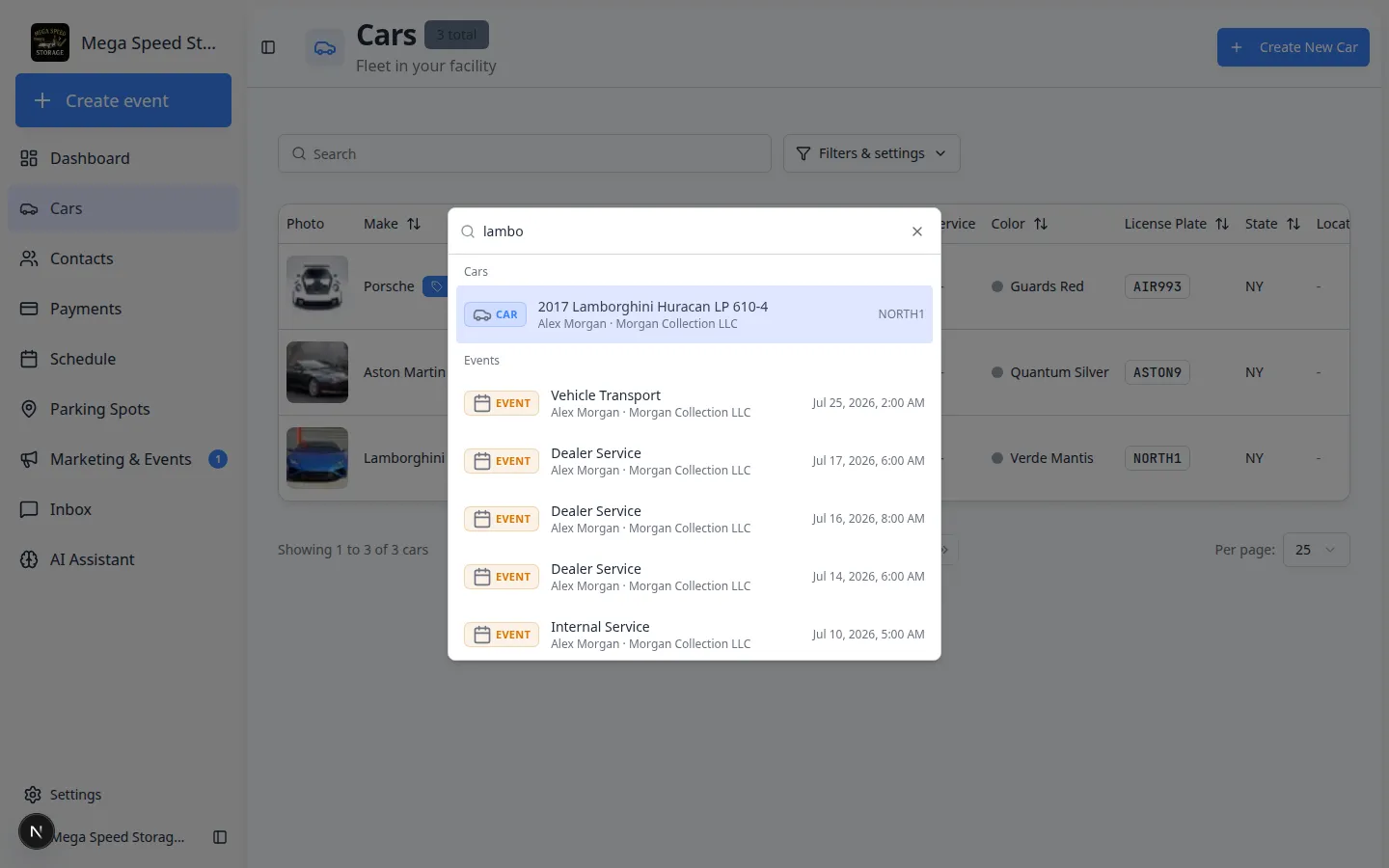Click EVENT badge on Internal Service result
Image resolution: width=1389 pixels, height=868 pixels.
point(502,635)
